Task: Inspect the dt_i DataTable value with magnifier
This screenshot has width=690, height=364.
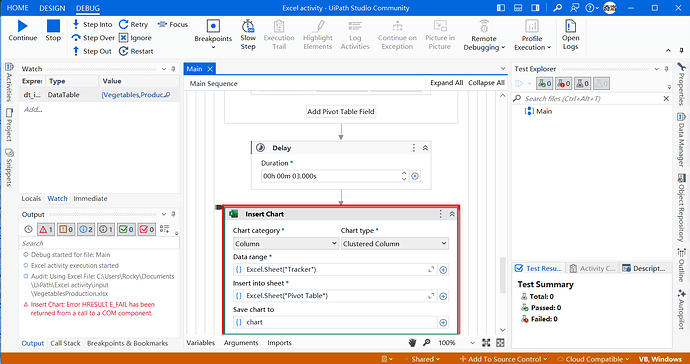Action: [167, 95]
